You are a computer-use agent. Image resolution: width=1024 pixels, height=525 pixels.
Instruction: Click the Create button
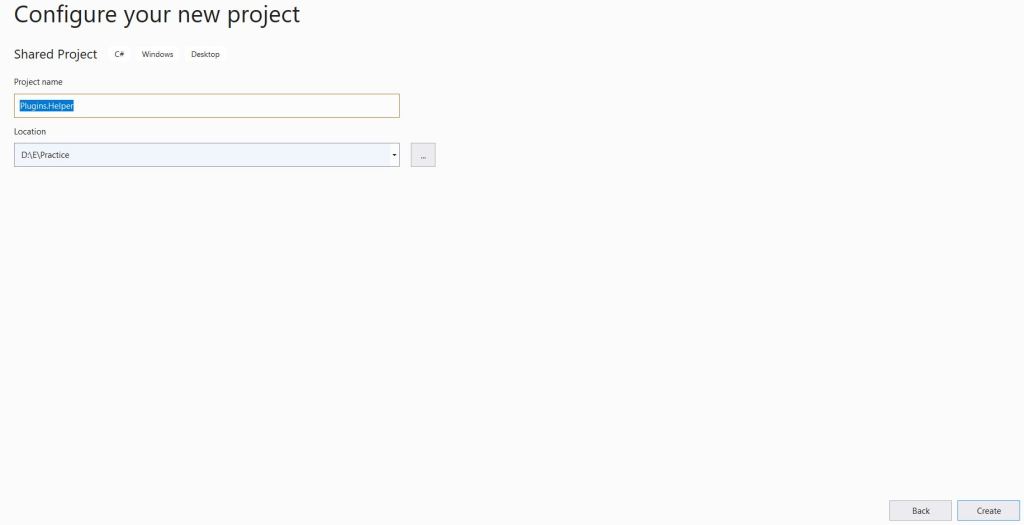(988, 511)
